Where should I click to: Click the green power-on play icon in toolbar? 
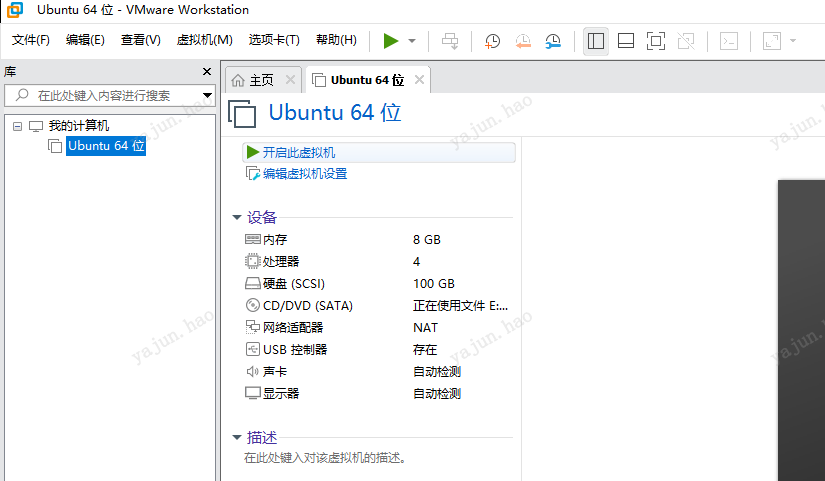tap(390, 41)
